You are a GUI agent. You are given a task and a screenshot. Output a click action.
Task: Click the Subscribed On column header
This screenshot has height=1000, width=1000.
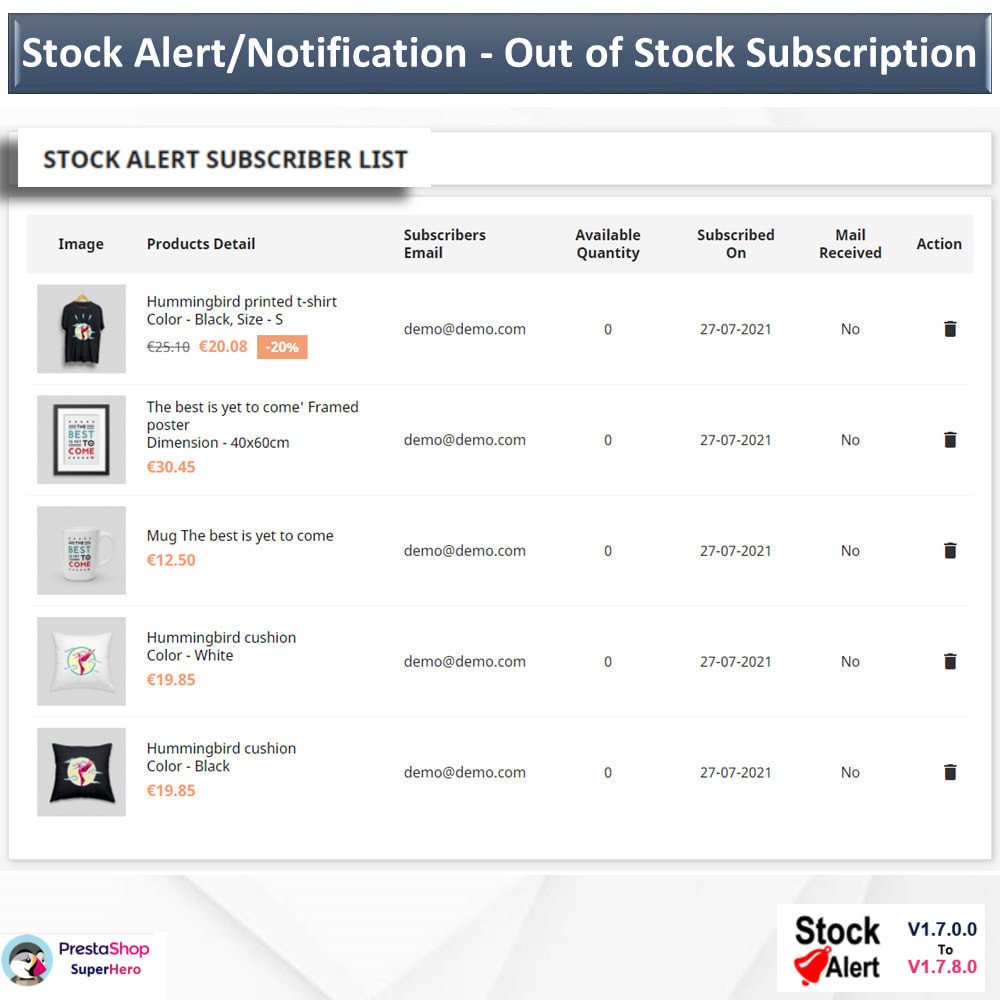point(735,244)
